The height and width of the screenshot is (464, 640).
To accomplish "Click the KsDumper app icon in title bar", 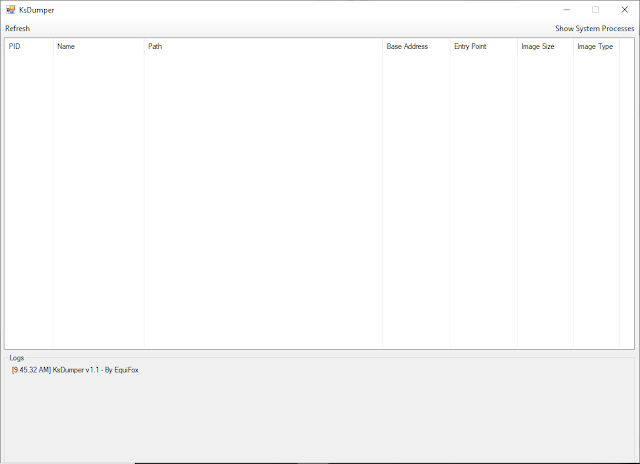I will (11, 10).
